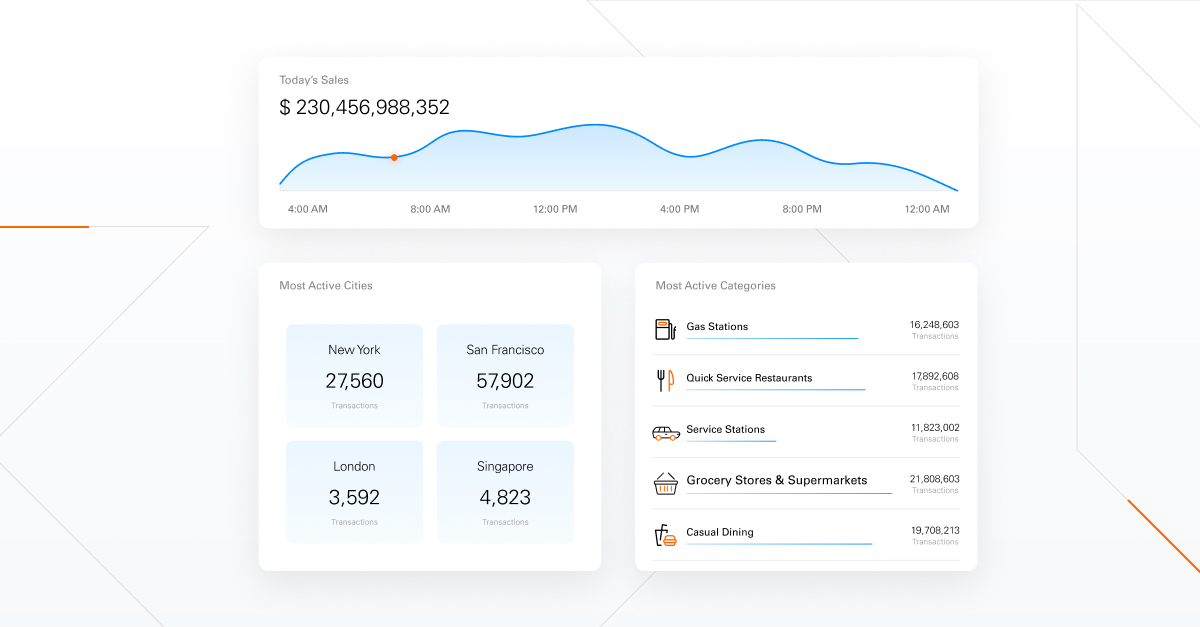The image size is (1200, 627).
Task: Click the gas pump icon
Action: (x=664, y=329)
